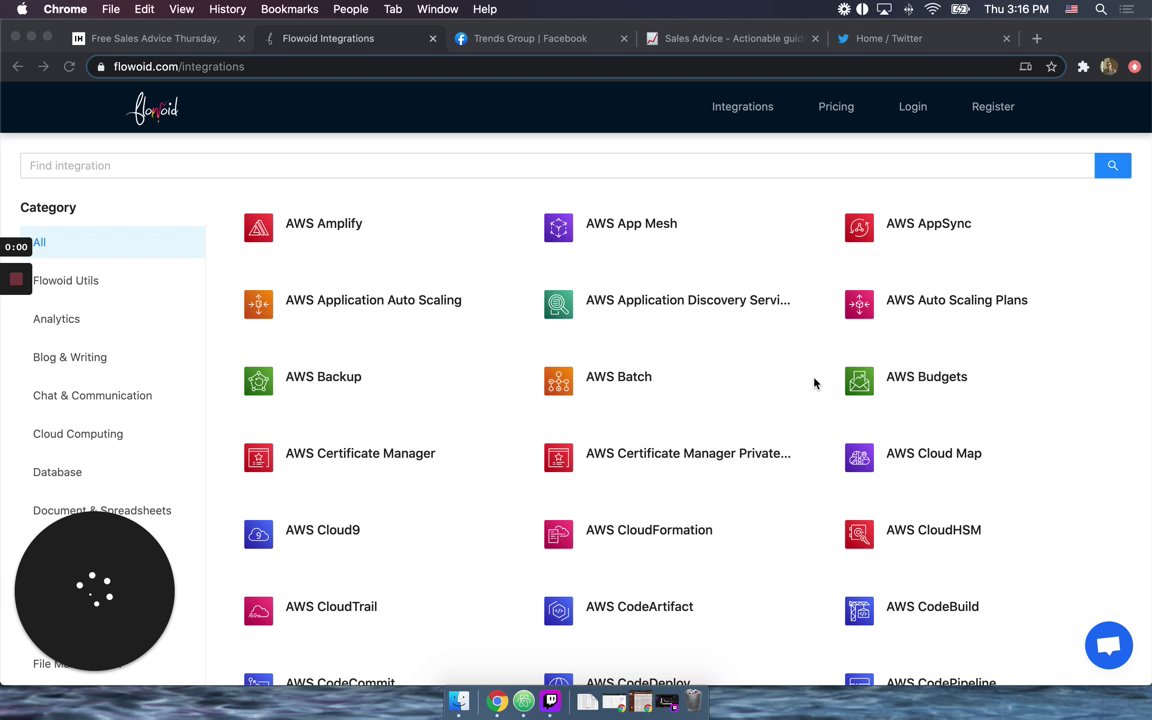The height and width of the screenshot is (720, 1152).
Task: Open the AWS CloudTrail icon
Action: (x=259, y=611)
